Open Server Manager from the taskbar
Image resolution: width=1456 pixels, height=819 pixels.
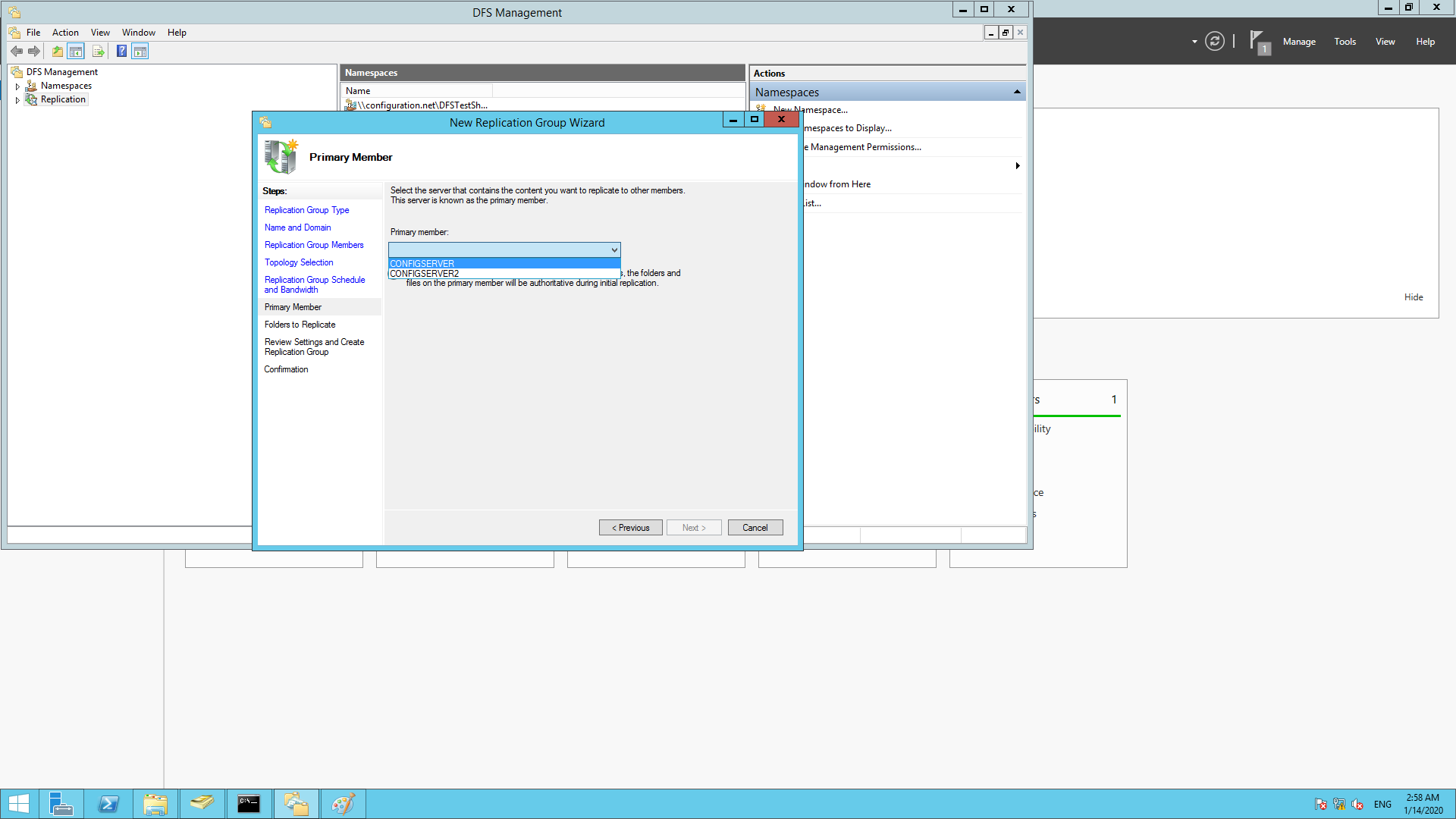tap(61, 803)
